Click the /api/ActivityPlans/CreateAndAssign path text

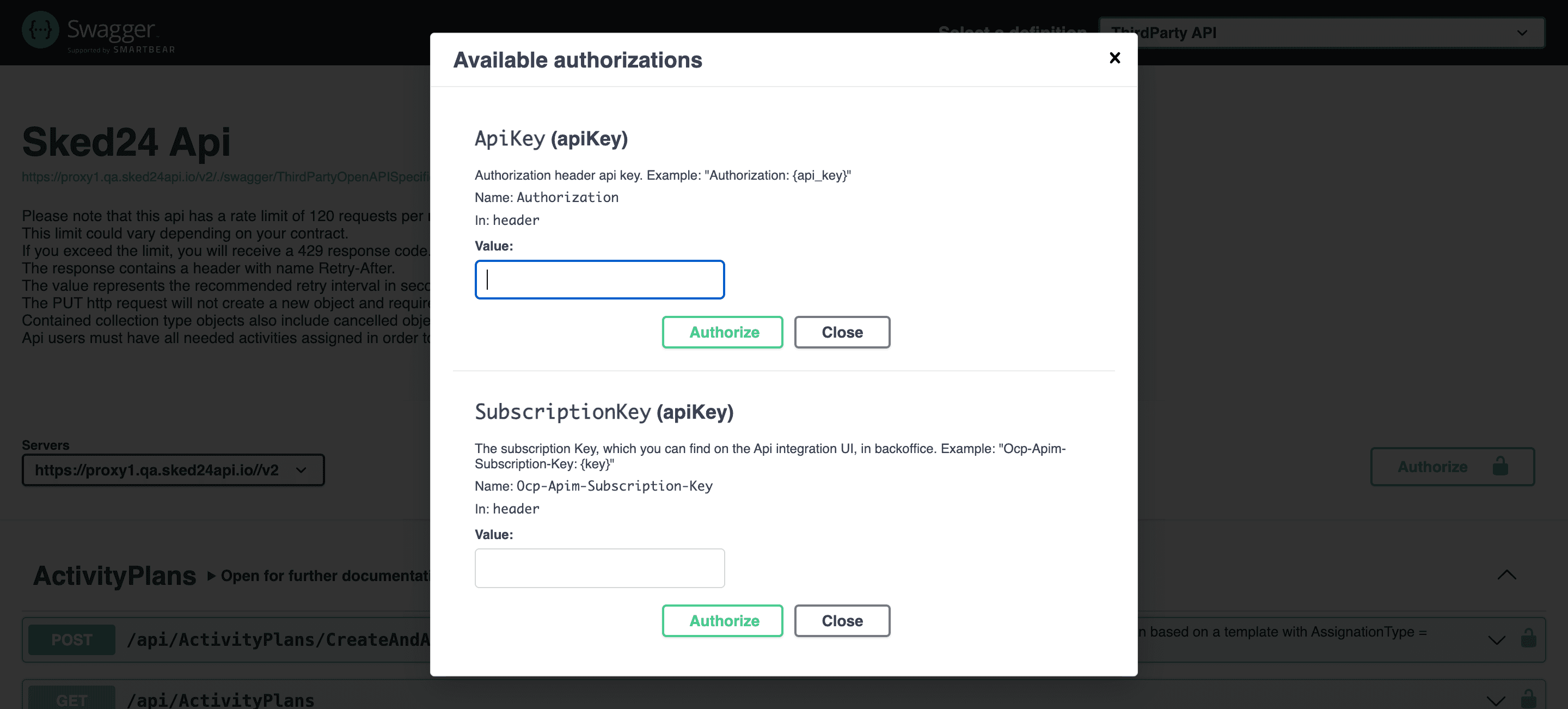click(x=278, y=640)
